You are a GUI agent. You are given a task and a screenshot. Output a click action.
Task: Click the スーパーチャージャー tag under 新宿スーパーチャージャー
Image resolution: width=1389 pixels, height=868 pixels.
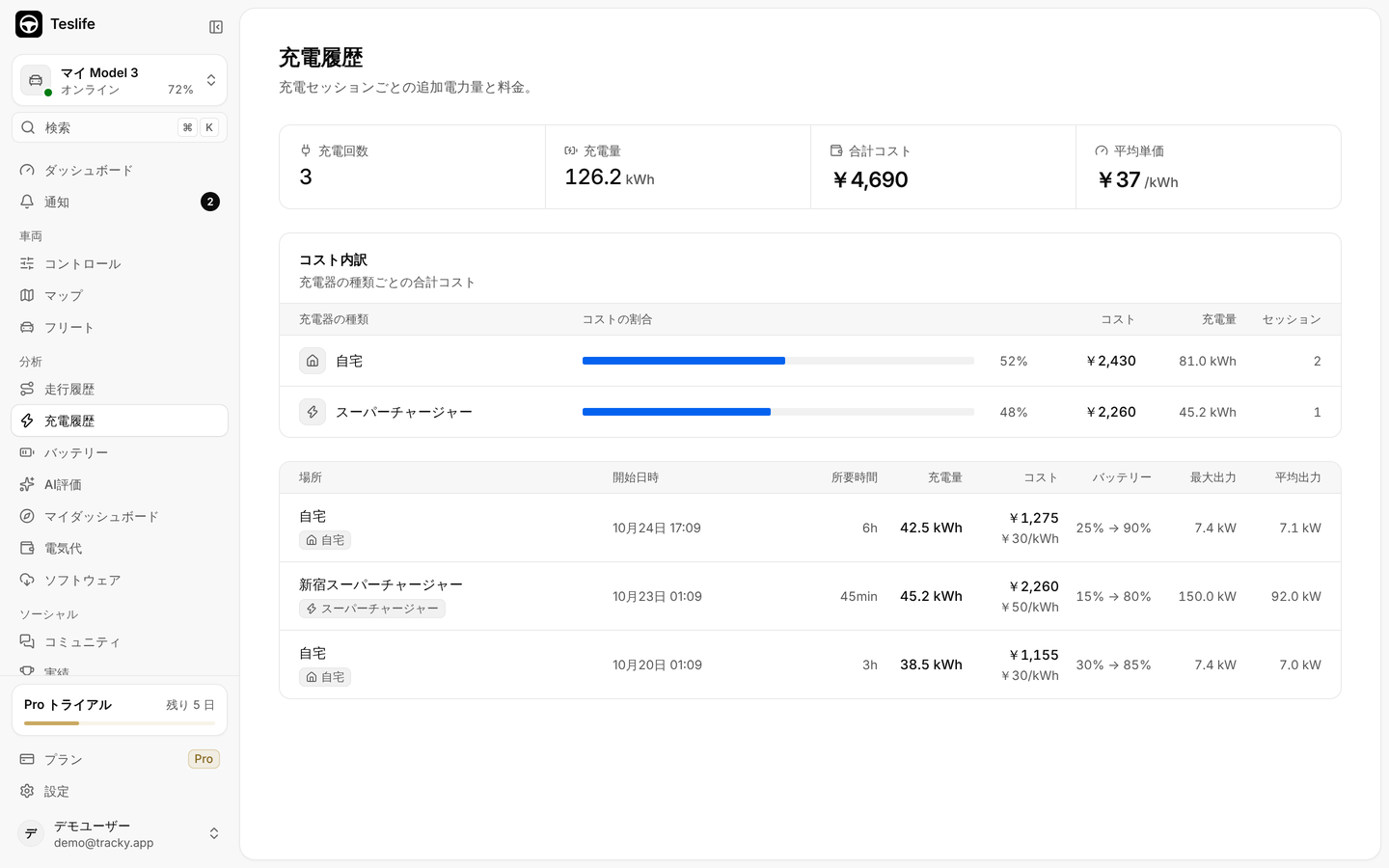372,609
